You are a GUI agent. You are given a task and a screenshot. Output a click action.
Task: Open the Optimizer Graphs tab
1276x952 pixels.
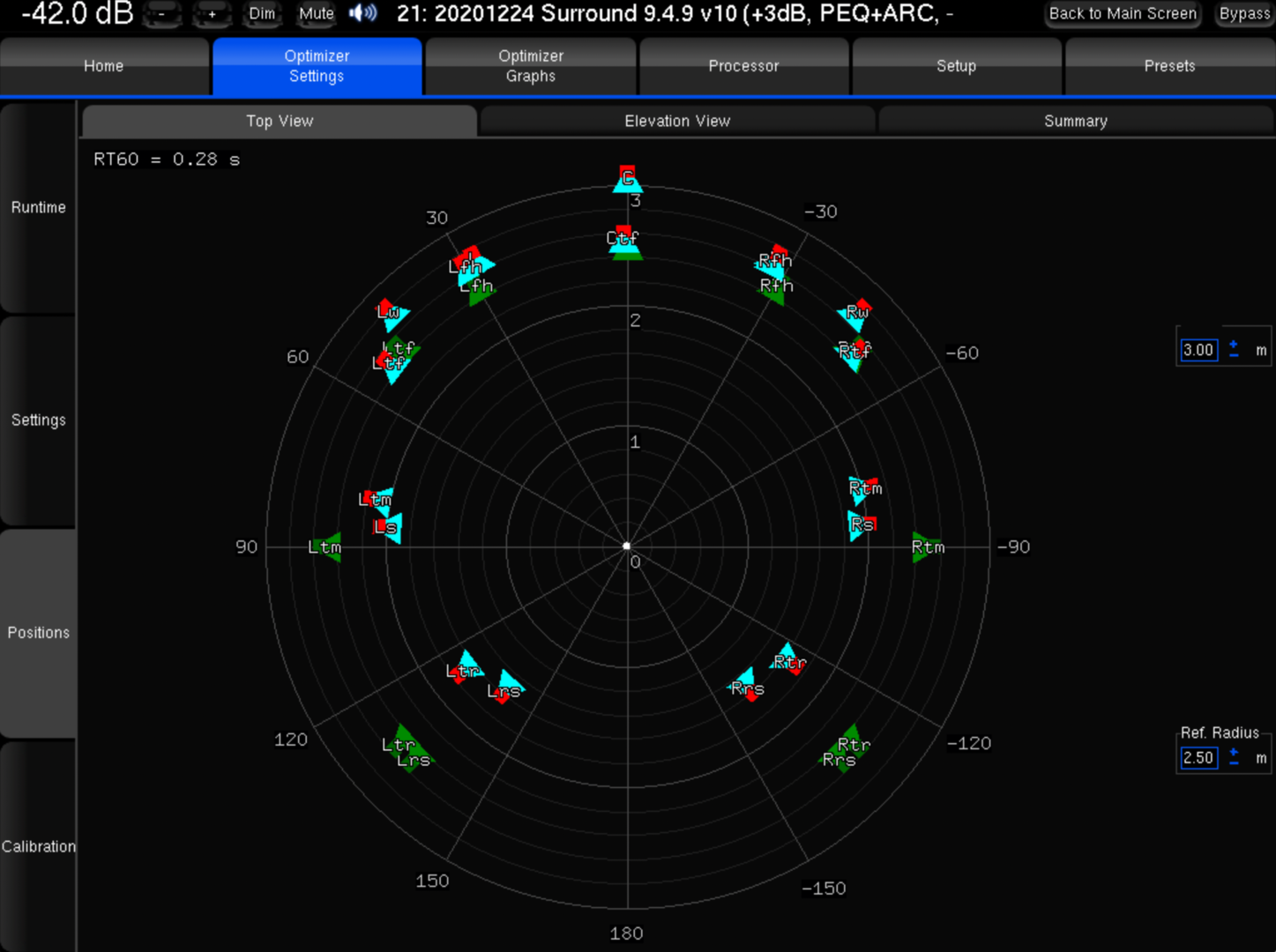(x=531, y=66)
